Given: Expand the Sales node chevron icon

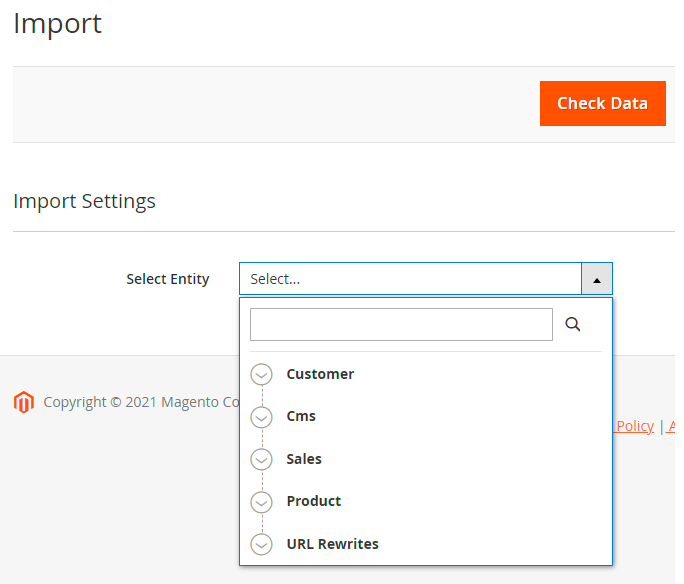Looking at the screenshot, I should [261, 459].
